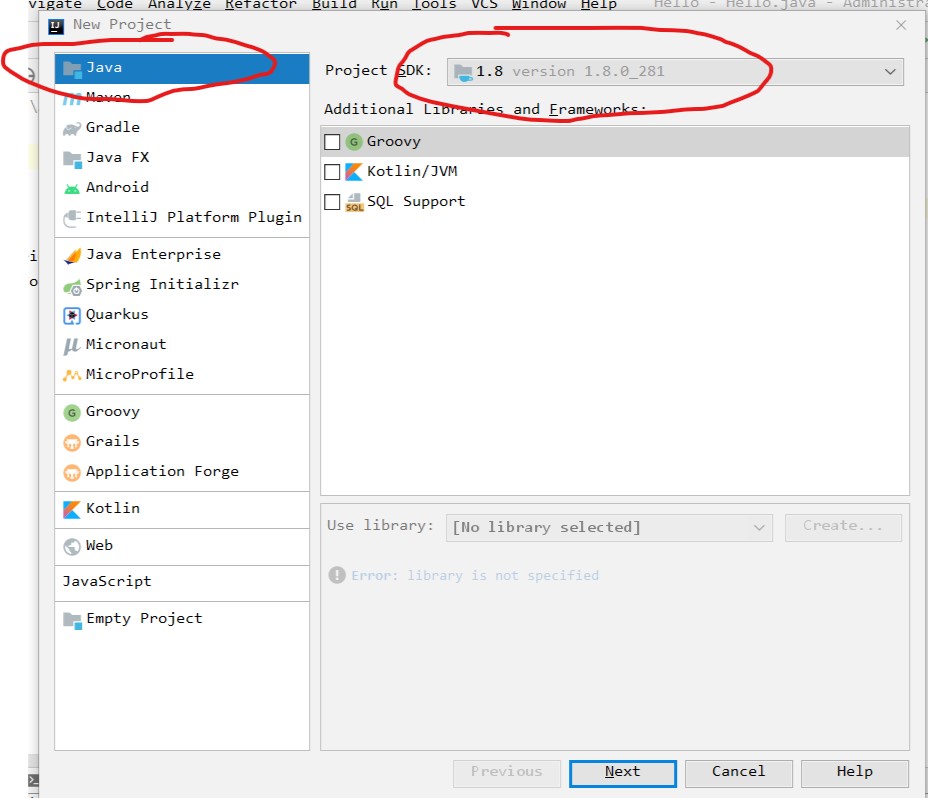Choose the Gradle elephant icon
Screen dimensions: 928x798
pos(72,128)
